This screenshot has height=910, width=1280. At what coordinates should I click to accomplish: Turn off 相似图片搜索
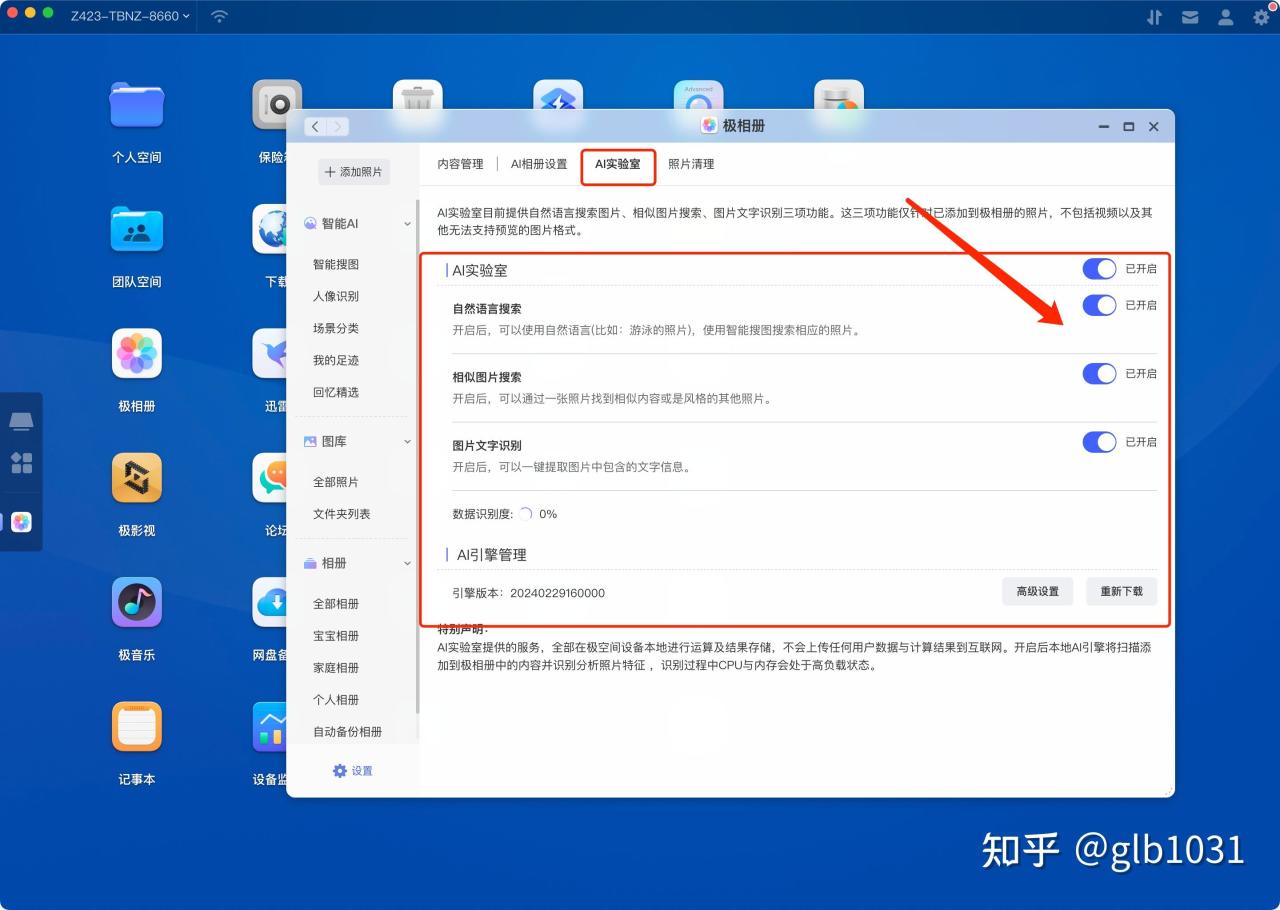1099,373
